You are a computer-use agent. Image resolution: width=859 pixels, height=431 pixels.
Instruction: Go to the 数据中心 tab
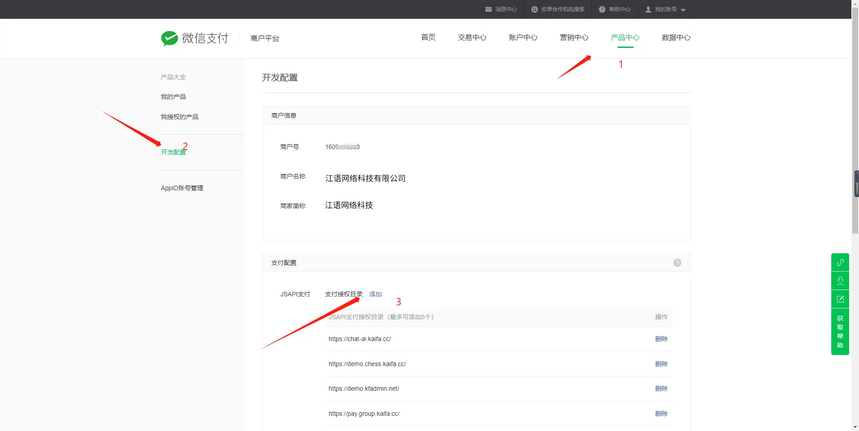coord(676,38)
